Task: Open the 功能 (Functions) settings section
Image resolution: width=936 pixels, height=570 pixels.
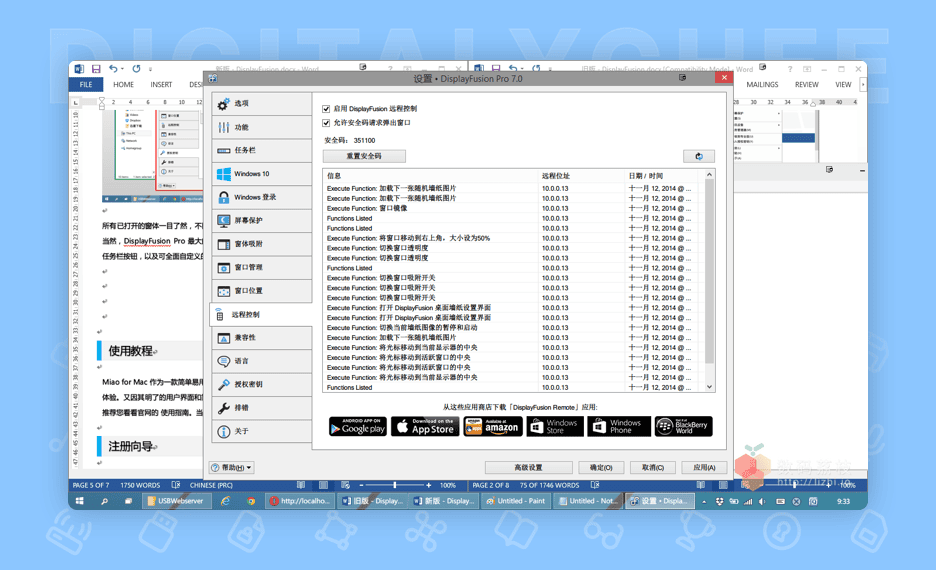Action: tap(261, 127)
